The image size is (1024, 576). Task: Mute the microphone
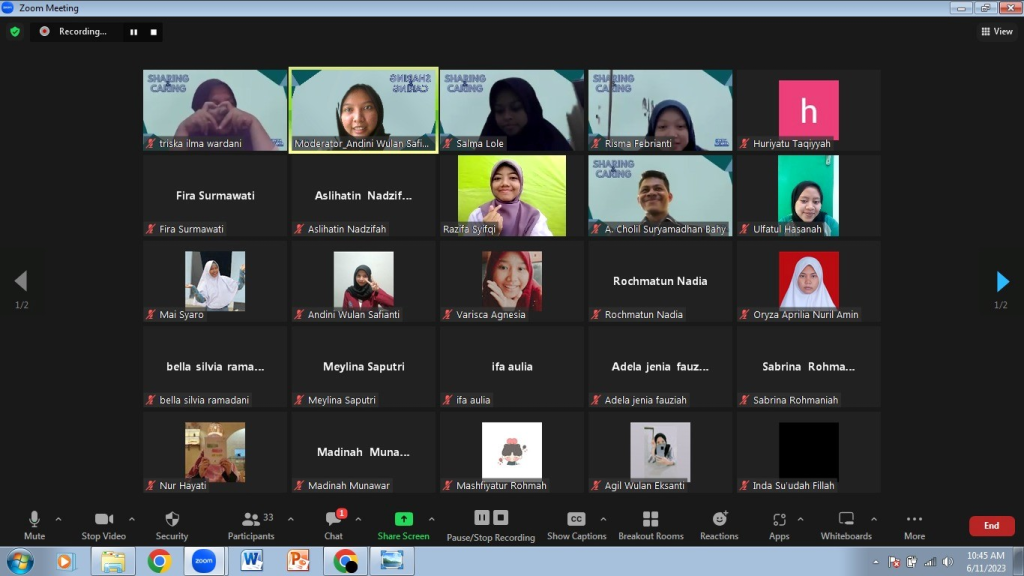click(x=34, y=520)
